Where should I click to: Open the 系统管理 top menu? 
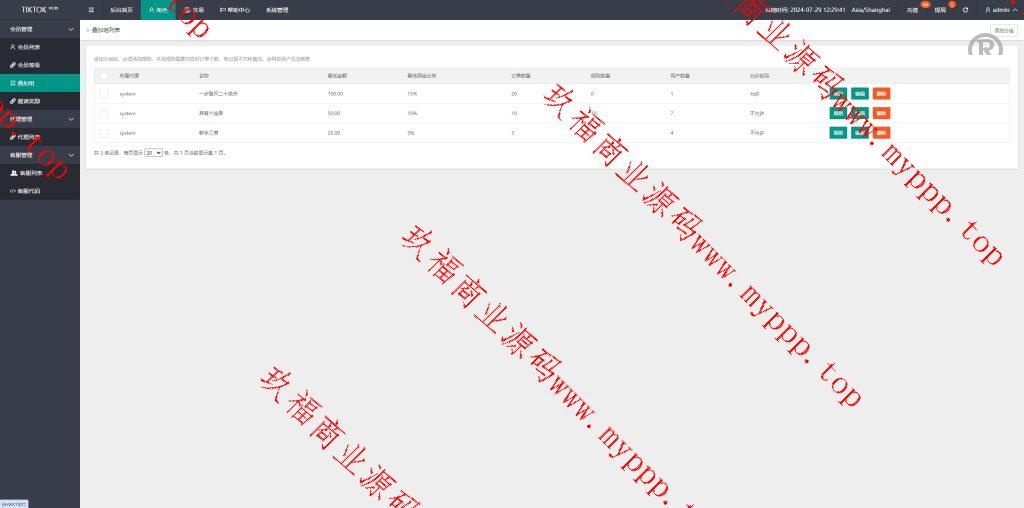click(277, 9)
